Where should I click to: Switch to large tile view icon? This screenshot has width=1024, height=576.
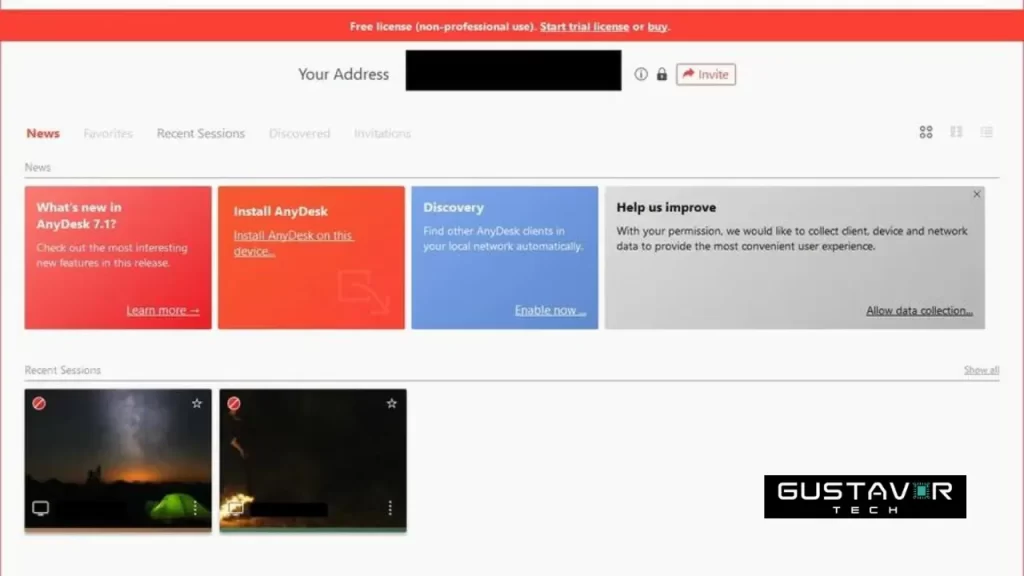(925, 133)
